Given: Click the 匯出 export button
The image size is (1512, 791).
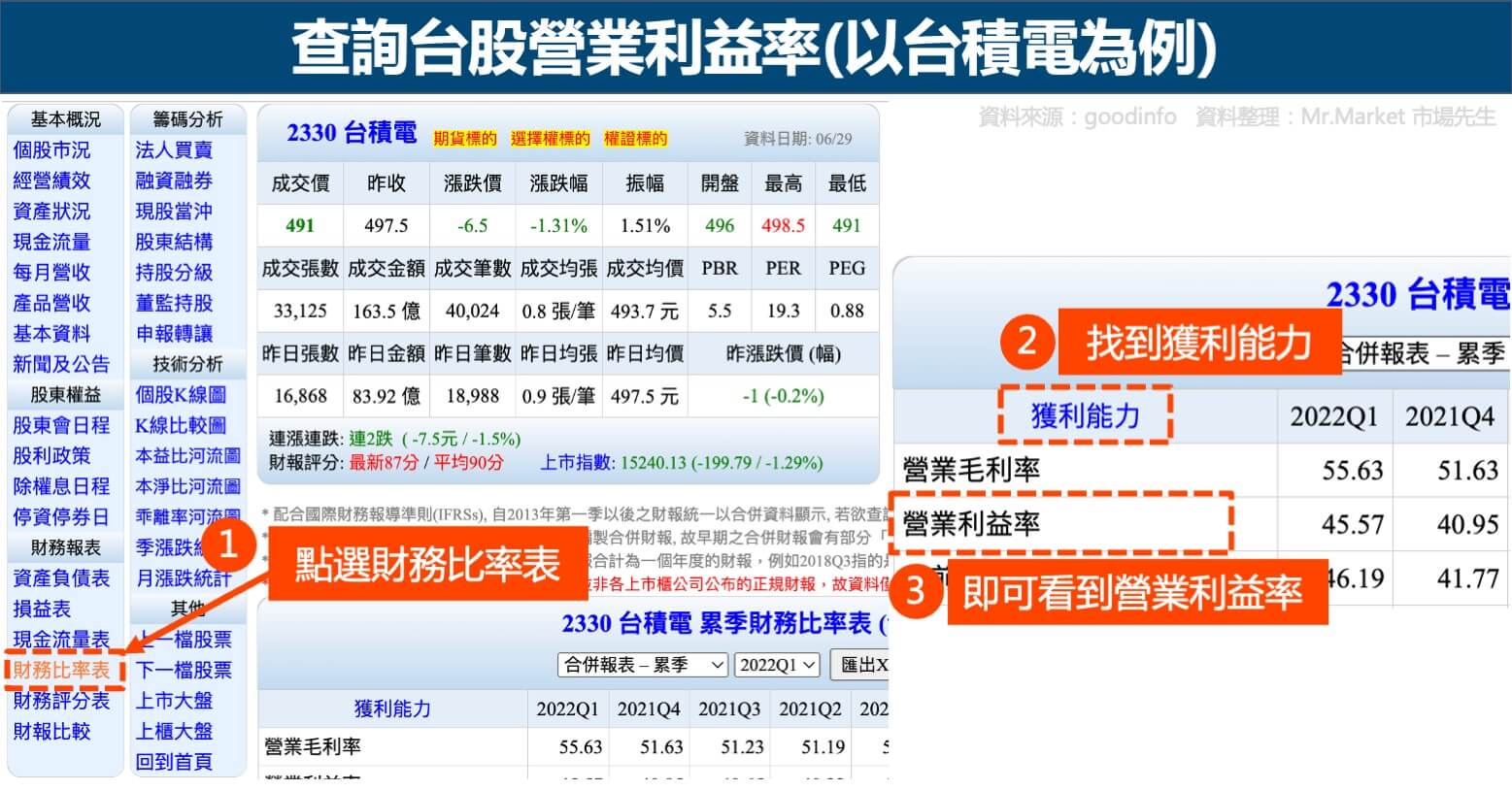Looking at the screenshot, I should (x=862, y=665).
